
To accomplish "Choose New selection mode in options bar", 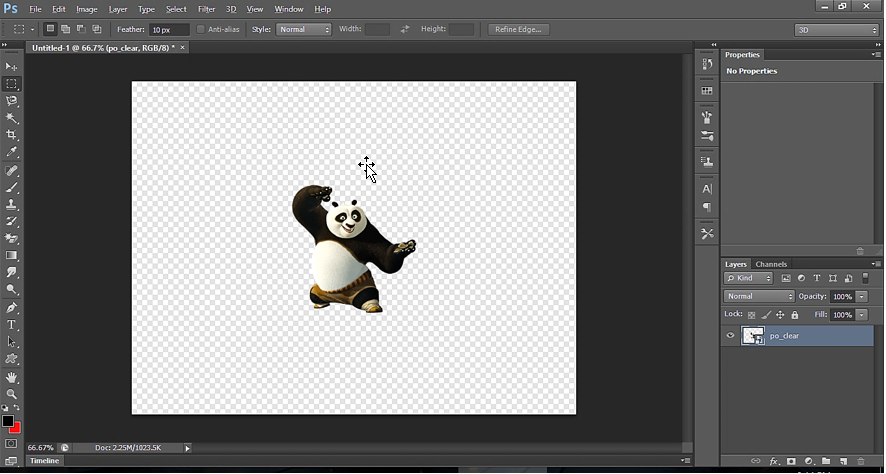I will point(50,29).
